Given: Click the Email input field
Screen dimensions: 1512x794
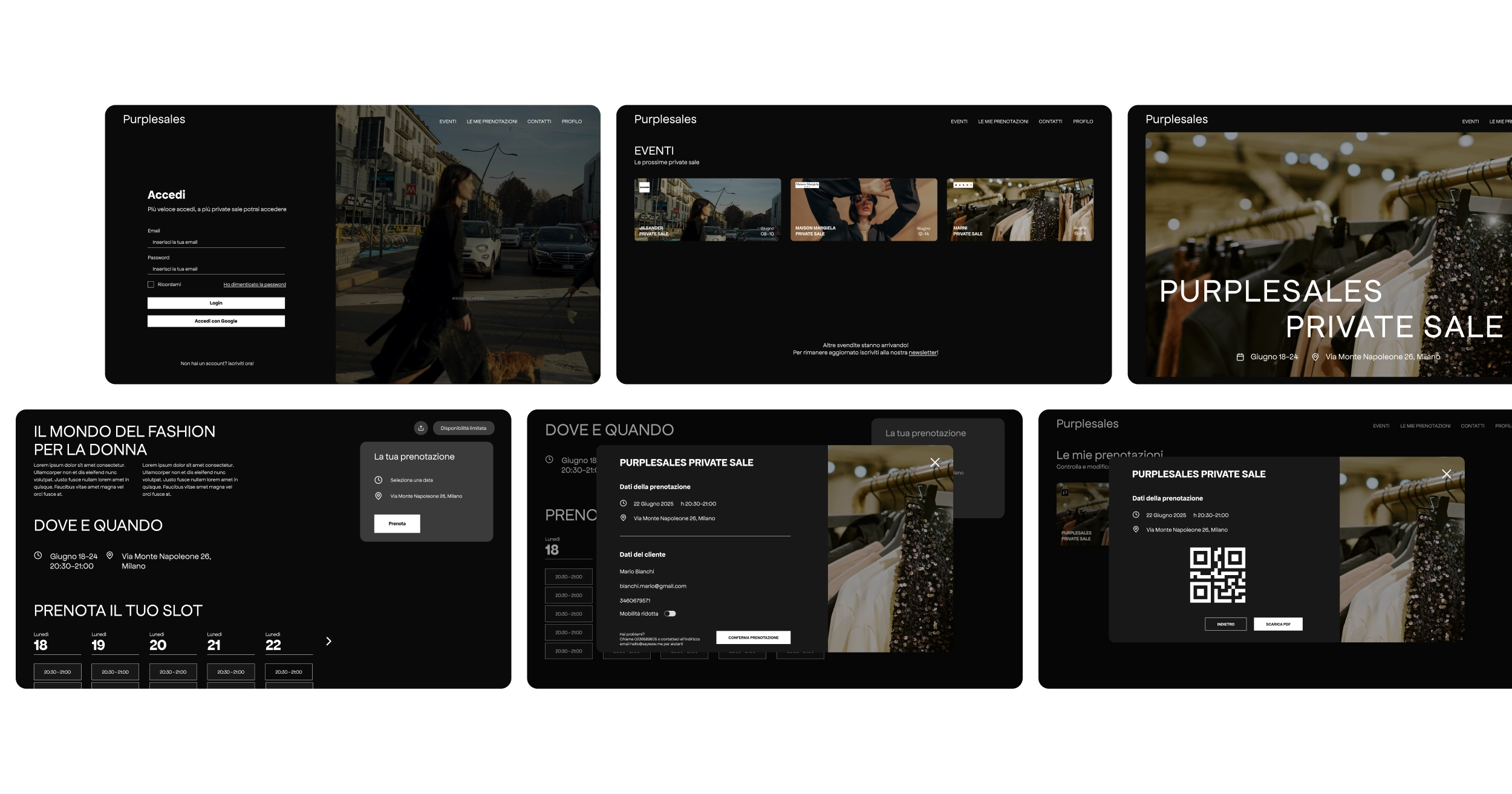Looking at the screenshot, I should click(x=216, y=242).
